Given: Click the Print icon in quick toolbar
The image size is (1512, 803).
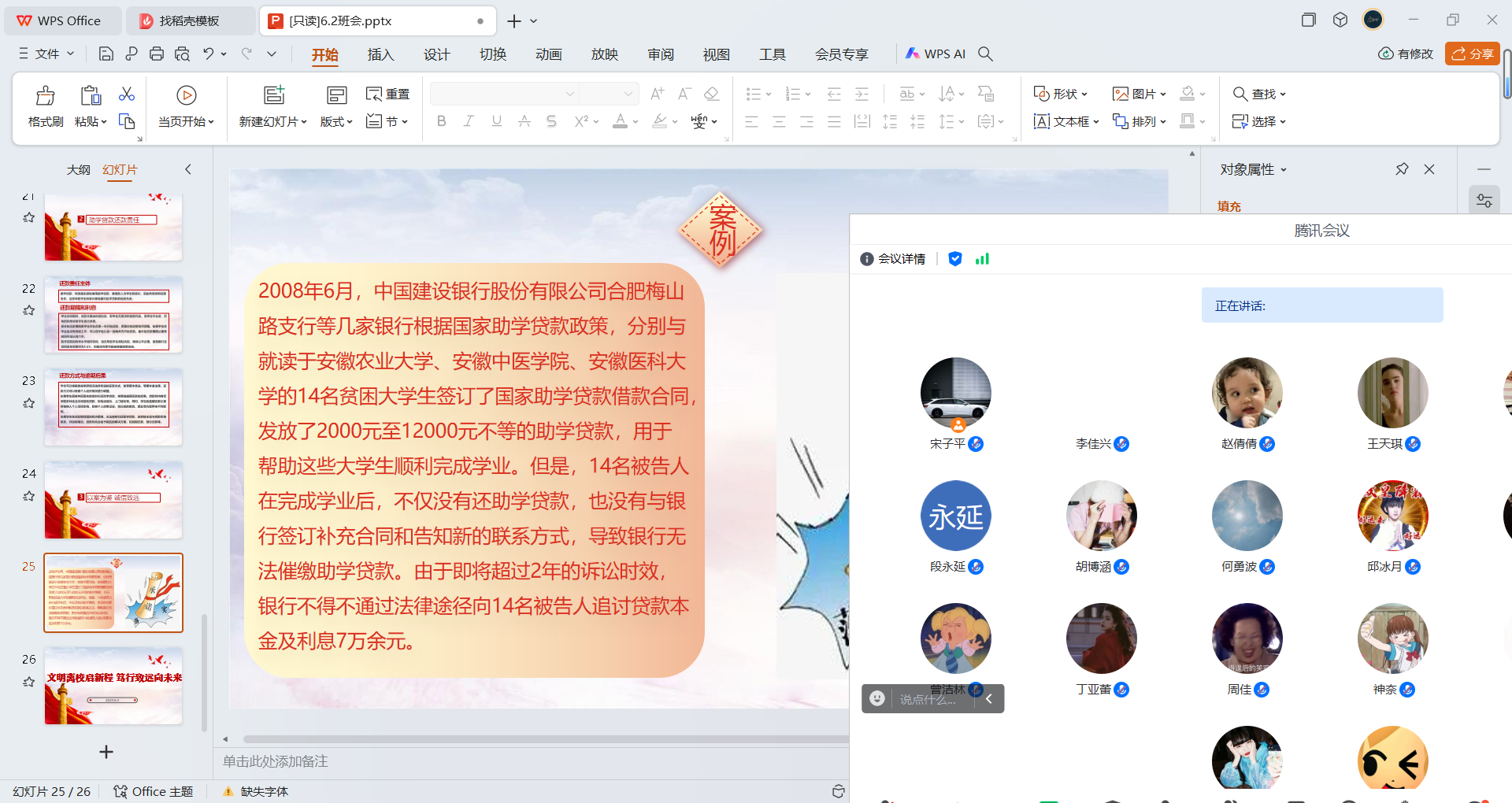Looking at the screenshot, I should (x=157, y=54).
